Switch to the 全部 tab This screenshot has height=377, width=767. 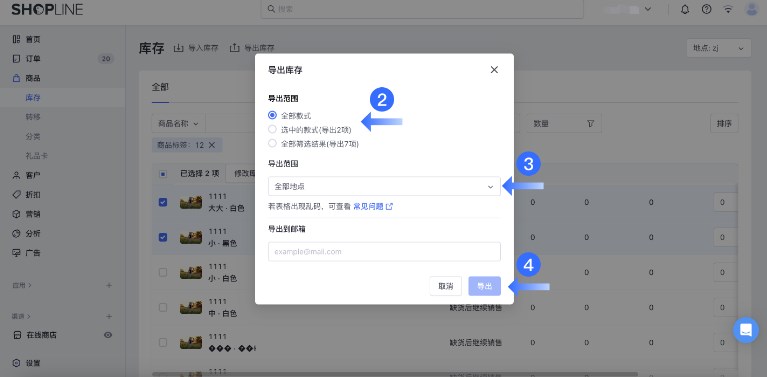tap(160, 87)
